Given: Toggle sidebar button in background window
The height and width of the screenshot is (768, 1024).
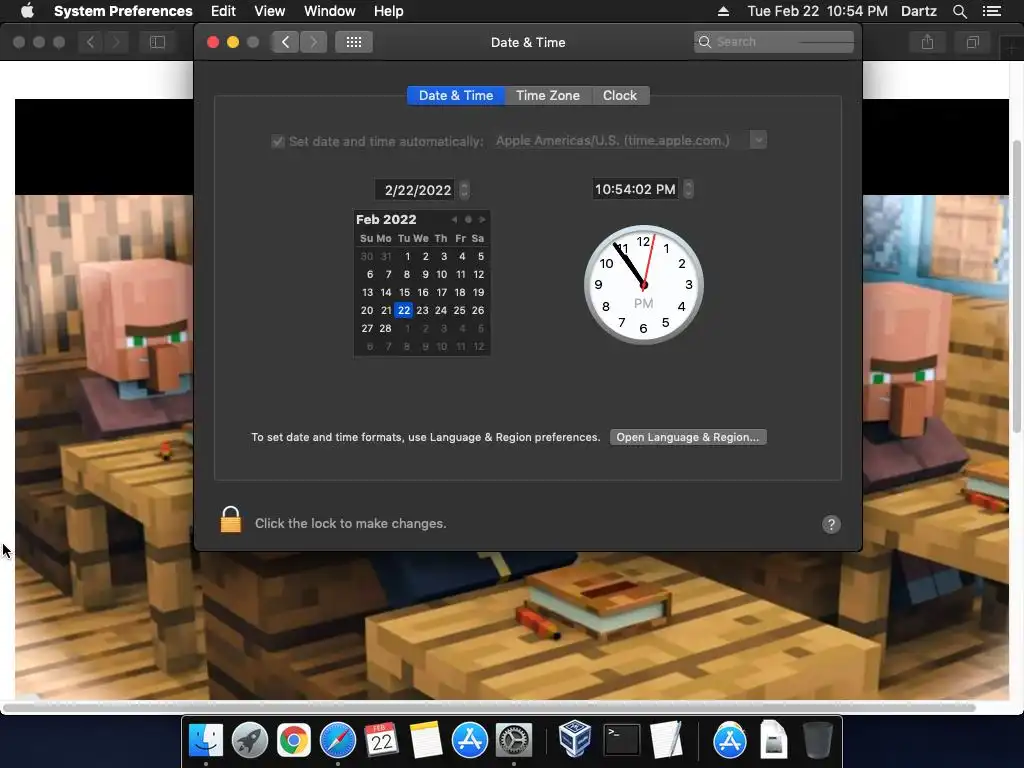Looking at the screenshot, I should (x=157, y=42).
